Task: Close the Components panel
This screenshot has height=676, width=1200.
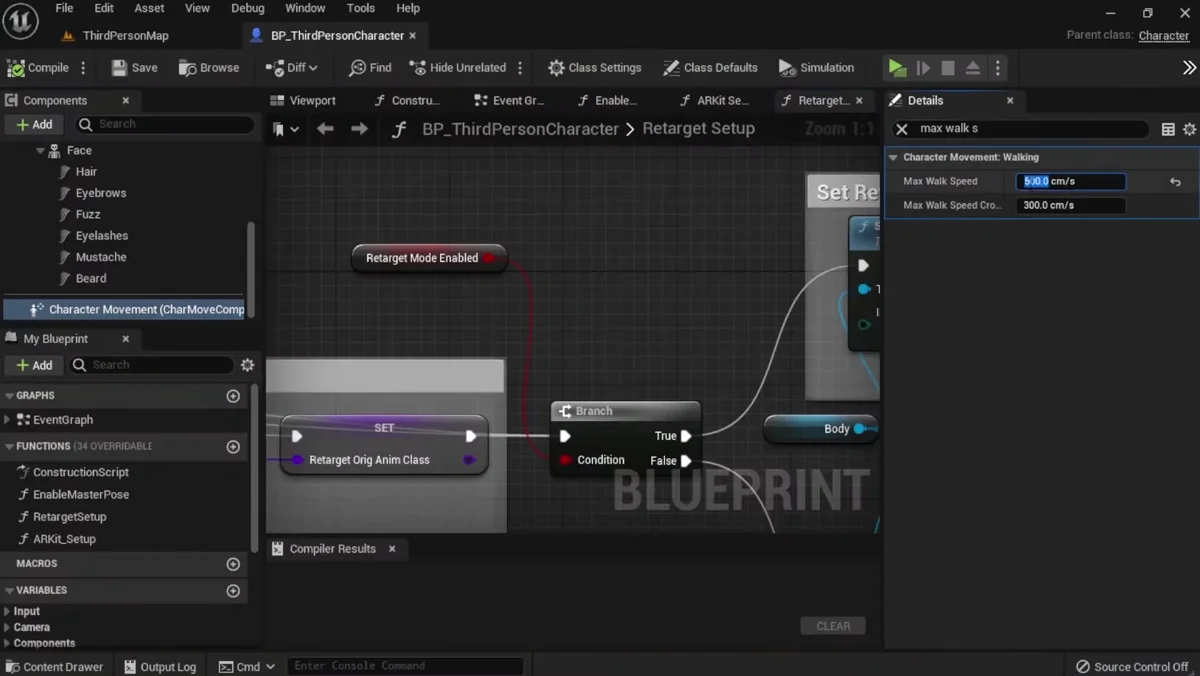Action: tap(126, 100)
